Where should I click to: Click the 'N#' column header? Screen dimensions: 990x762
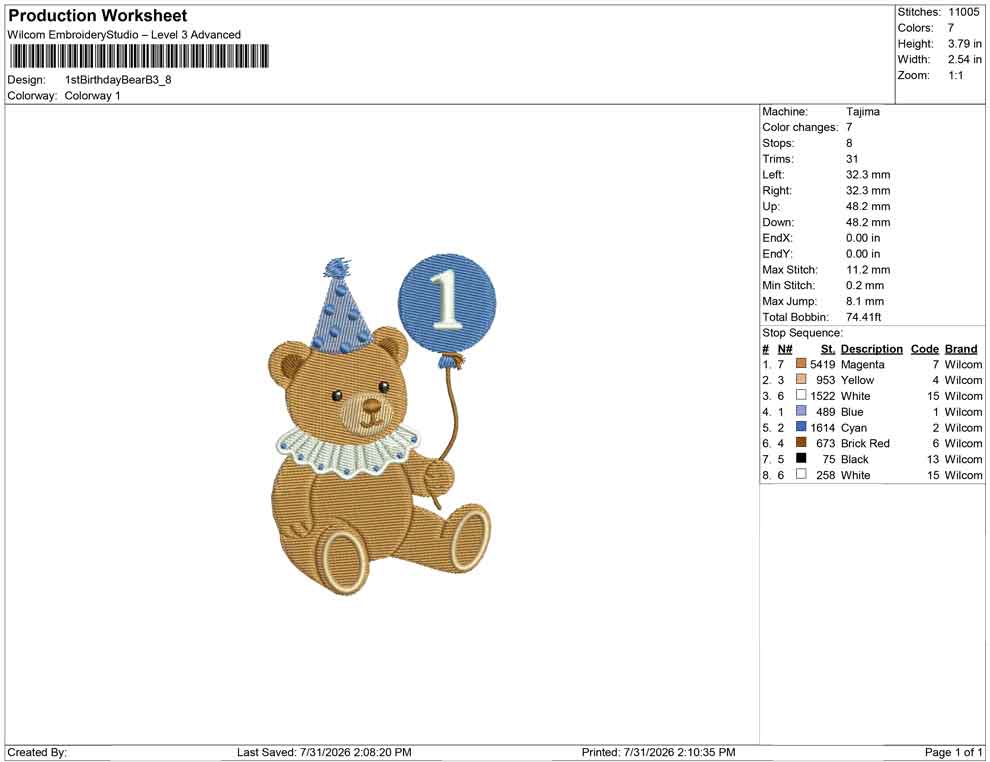pyautogui.click(x=785, y=349)
